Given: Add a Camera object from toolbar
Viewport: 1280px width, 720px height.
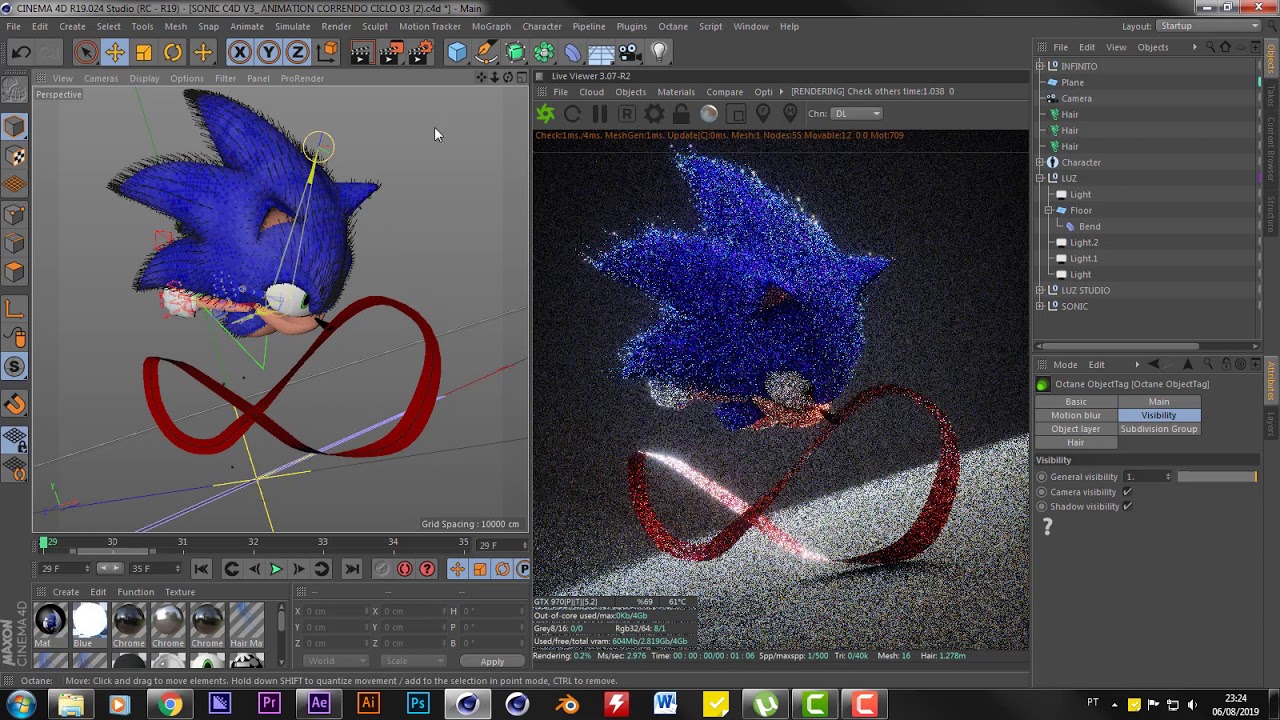Looking at the screenshot, I should point(630,52).
